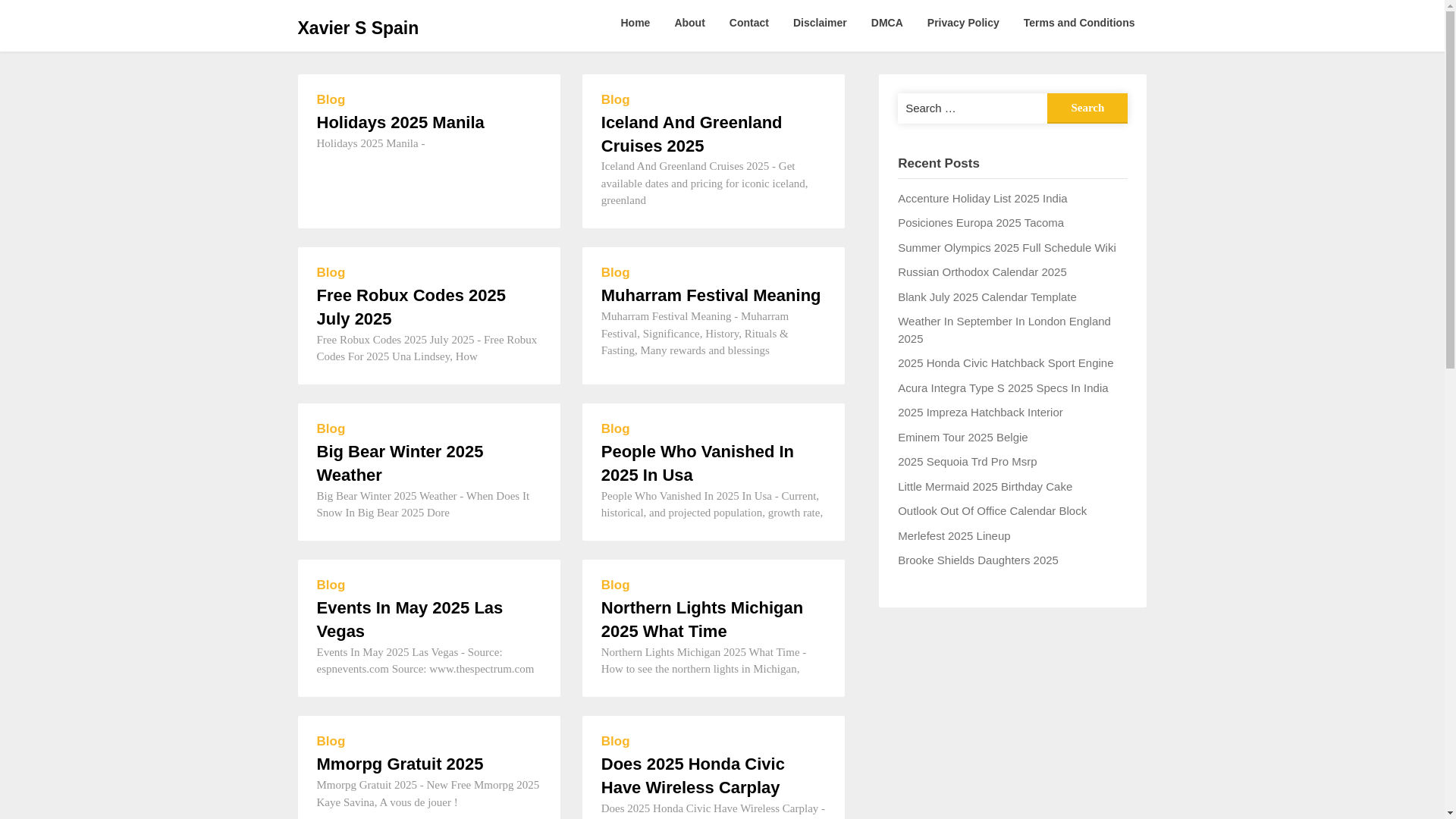Open Muharram Festival Meaning post
This screenshot has width=1456, height=819.
711,295
